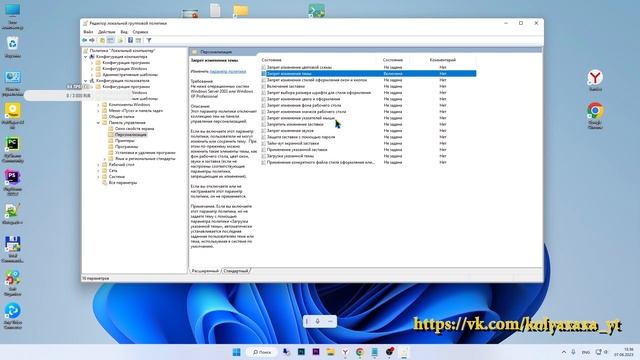Open the Действие menu

[x=107, y=32]
